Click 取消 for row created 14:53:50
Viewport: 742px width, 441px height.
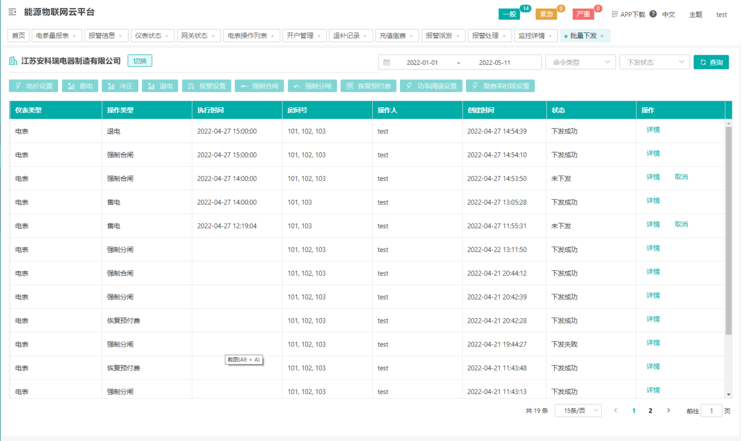click(x=681, y=177)
